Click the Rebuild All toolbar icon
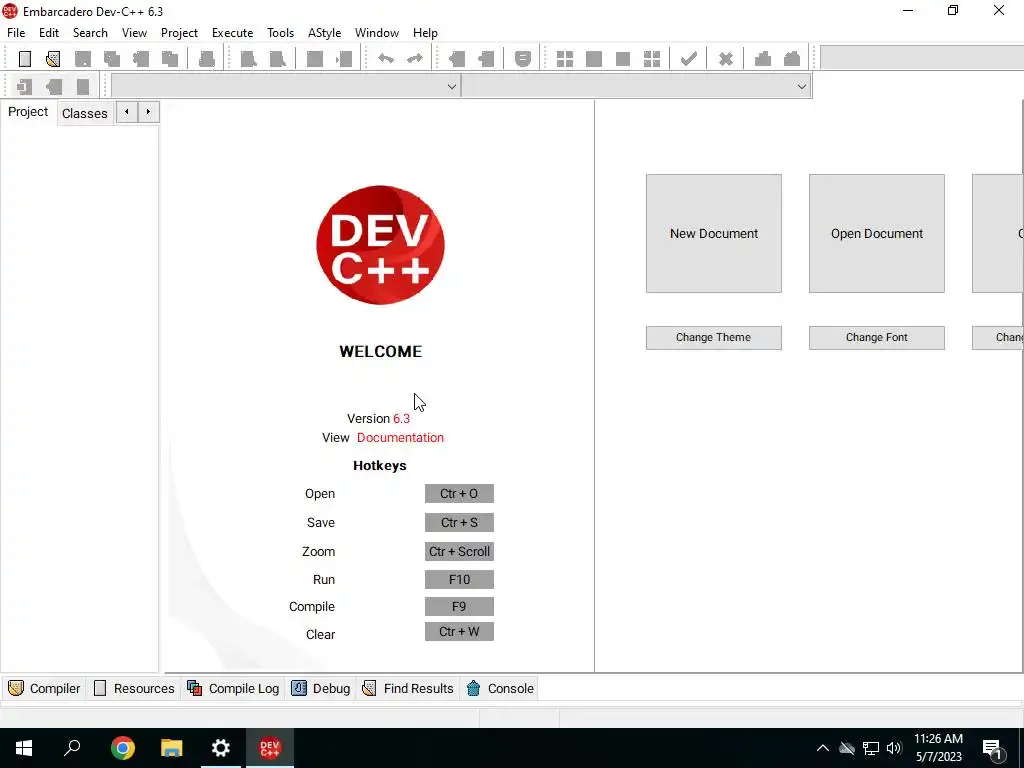1024x768 pixels. click(652, 59)
